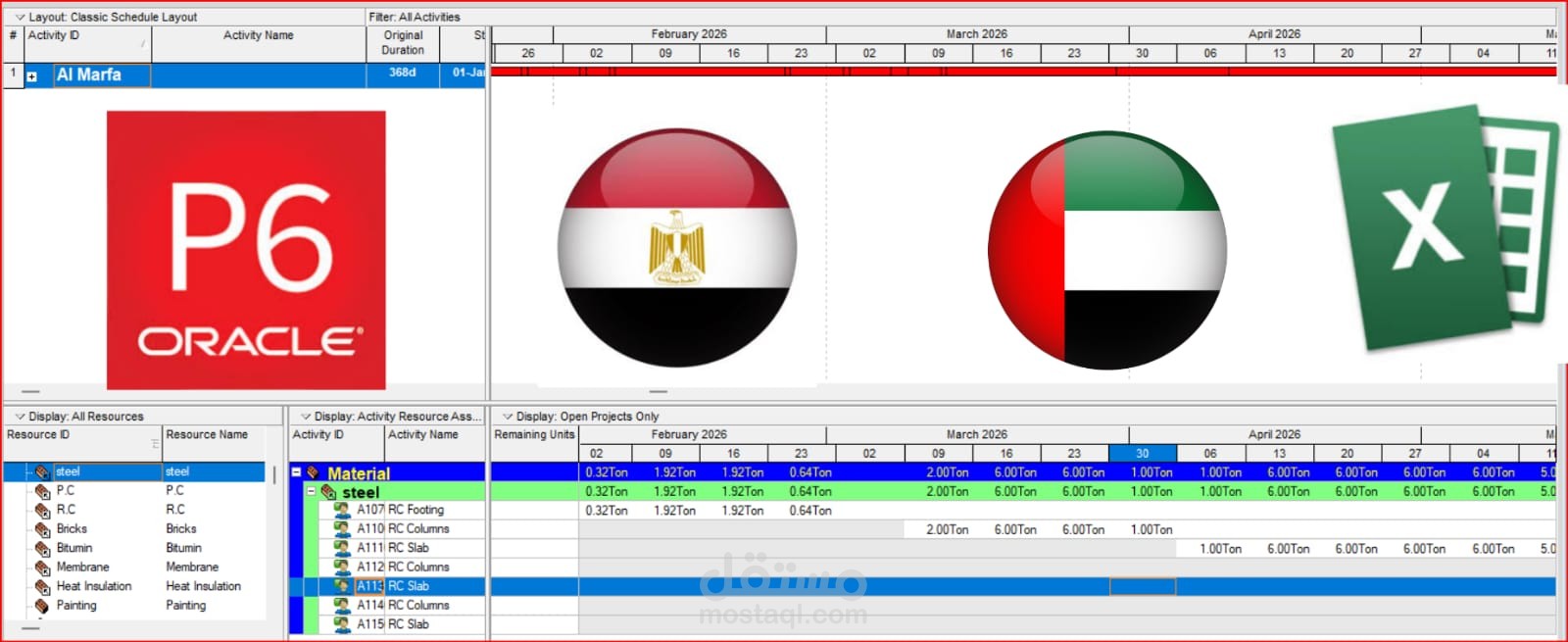Click March 2026 month header in resource spreadsheet
The width and height of the screenshot is (1568, 642).
point(977,434)
